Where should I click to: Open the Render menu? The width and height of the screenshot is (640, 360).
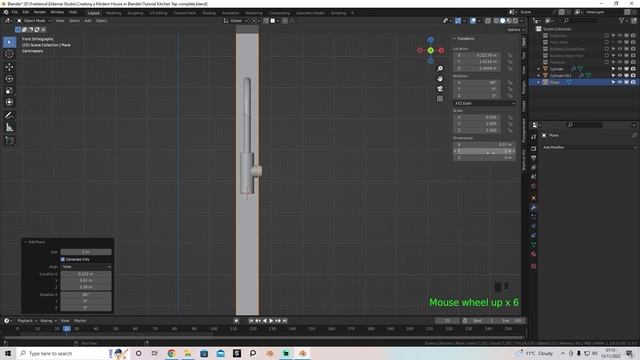(40, 12)
